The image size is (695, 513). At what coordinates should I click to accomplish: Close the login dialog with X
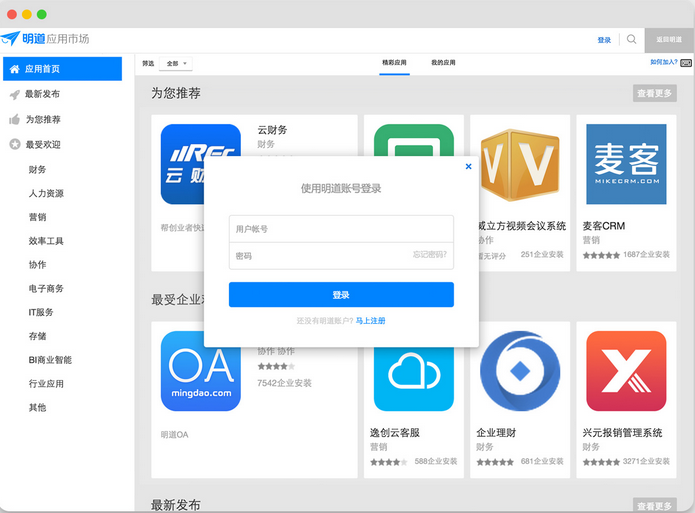[469, 166]
